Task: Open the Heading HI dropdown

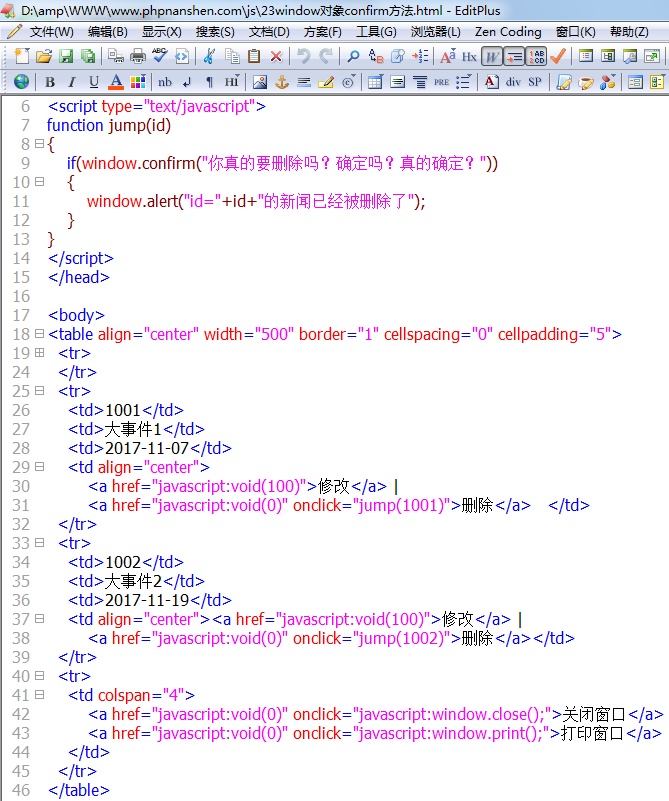Action: (x=231, y=82)
